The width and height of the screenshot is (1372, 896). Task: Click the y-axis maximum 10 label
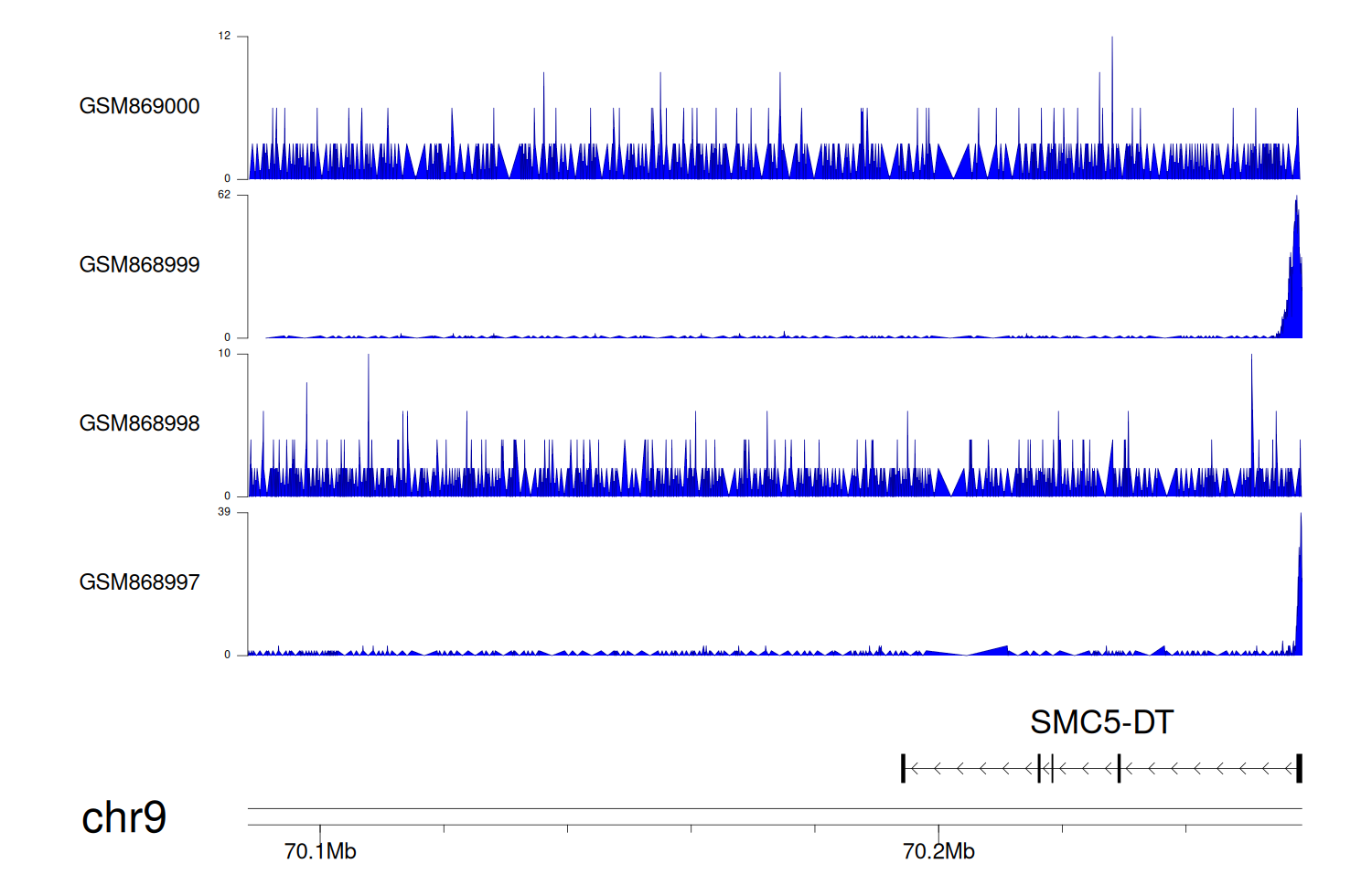pos(224,354)
